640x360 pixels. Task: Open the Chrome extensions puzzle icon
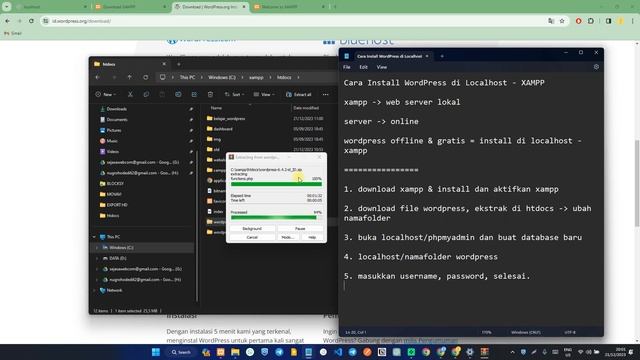(x=591, y=21)
